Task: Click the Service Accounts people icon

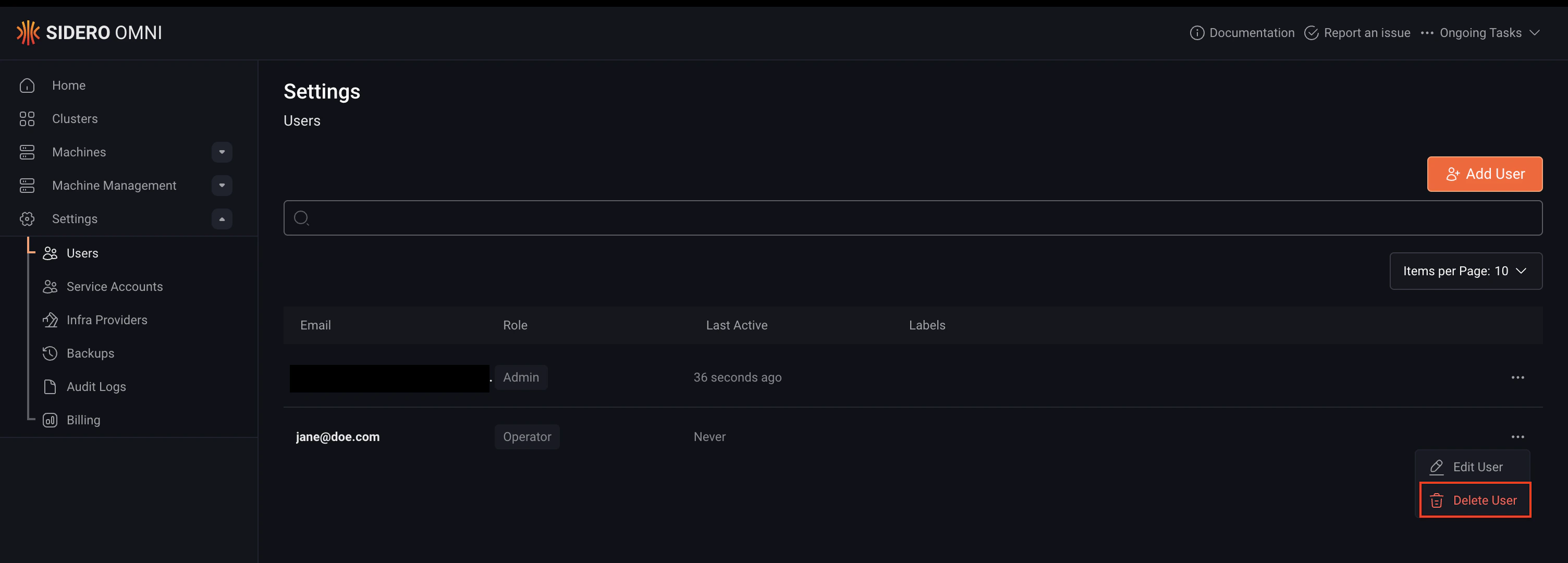Action: click(50, 287)
